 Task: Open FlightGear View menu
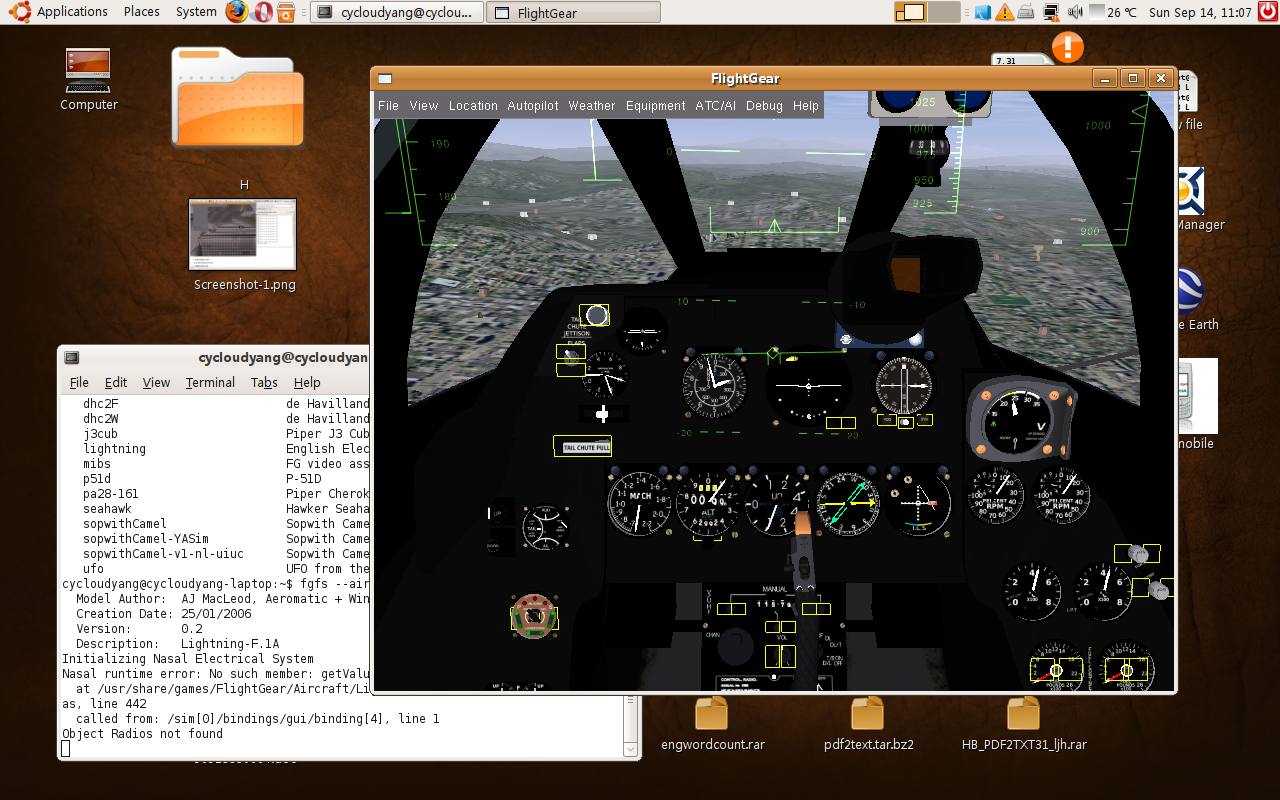click(x=424, y=105)
